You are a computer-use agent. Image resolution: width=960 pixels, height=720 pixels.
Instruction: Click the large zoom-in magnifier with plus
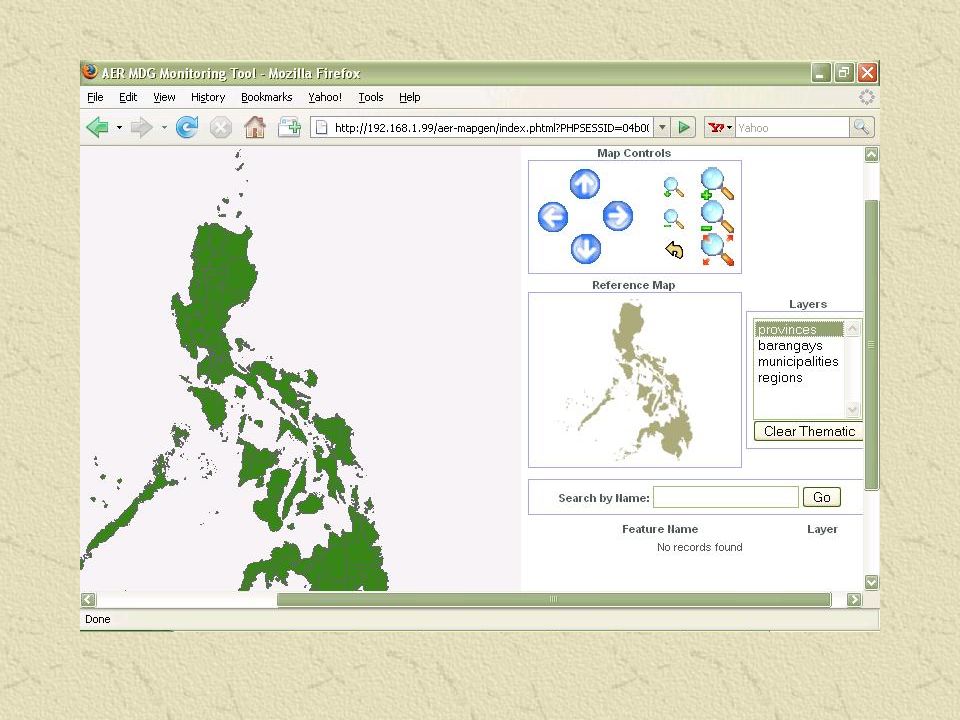(x=716, y=184)
